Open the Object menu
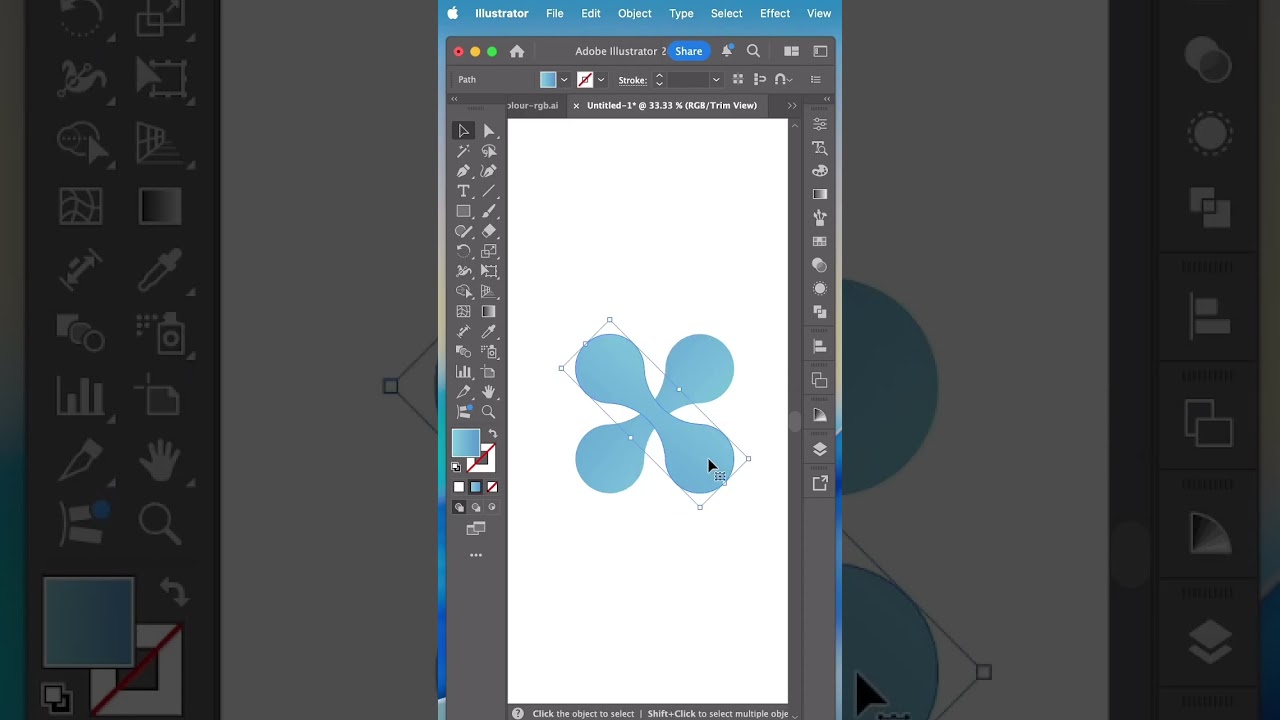Image resolution: width=1280 pixels, height=720 pixels. [x=635, y=13]
